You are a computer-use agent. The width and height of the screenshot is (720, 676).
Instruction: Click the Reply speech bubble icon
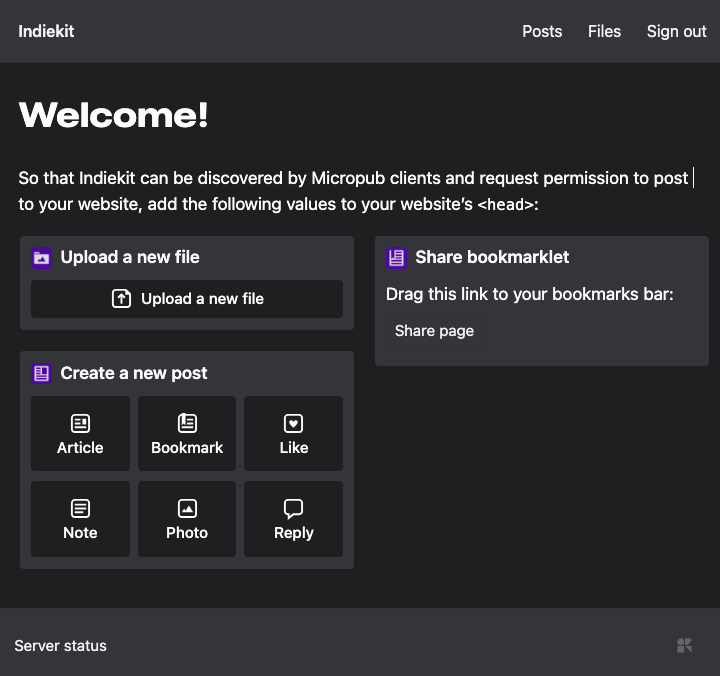point(293,509)
